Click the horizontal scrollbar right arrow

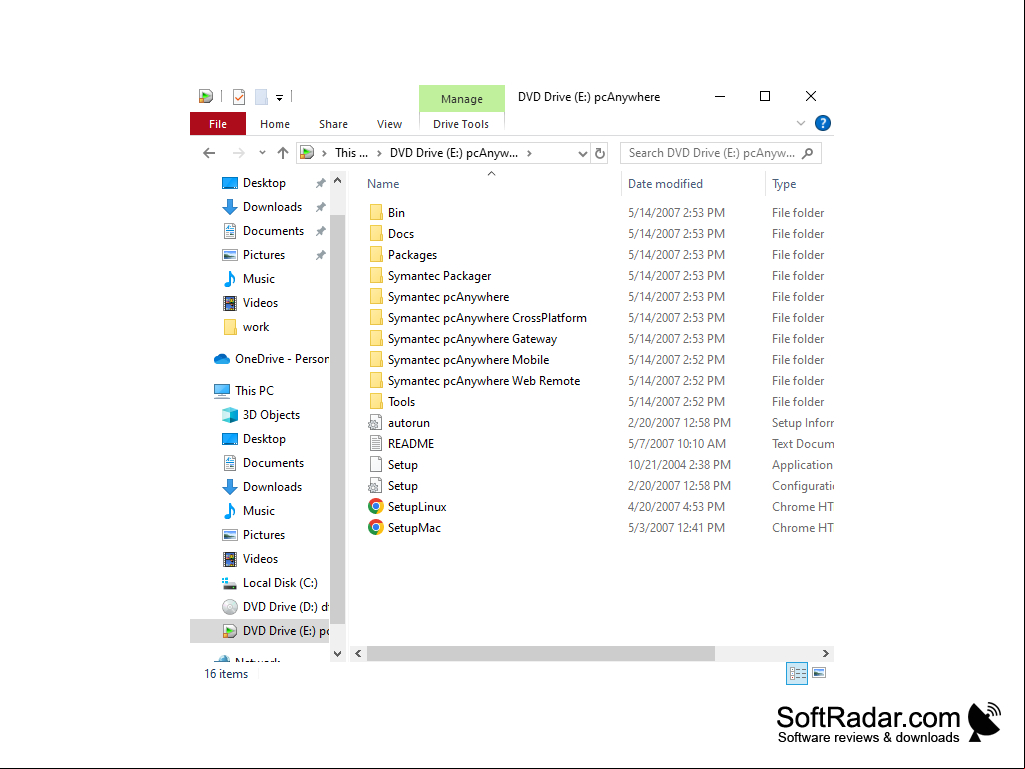pyautogui.click(x=826, y=653)
